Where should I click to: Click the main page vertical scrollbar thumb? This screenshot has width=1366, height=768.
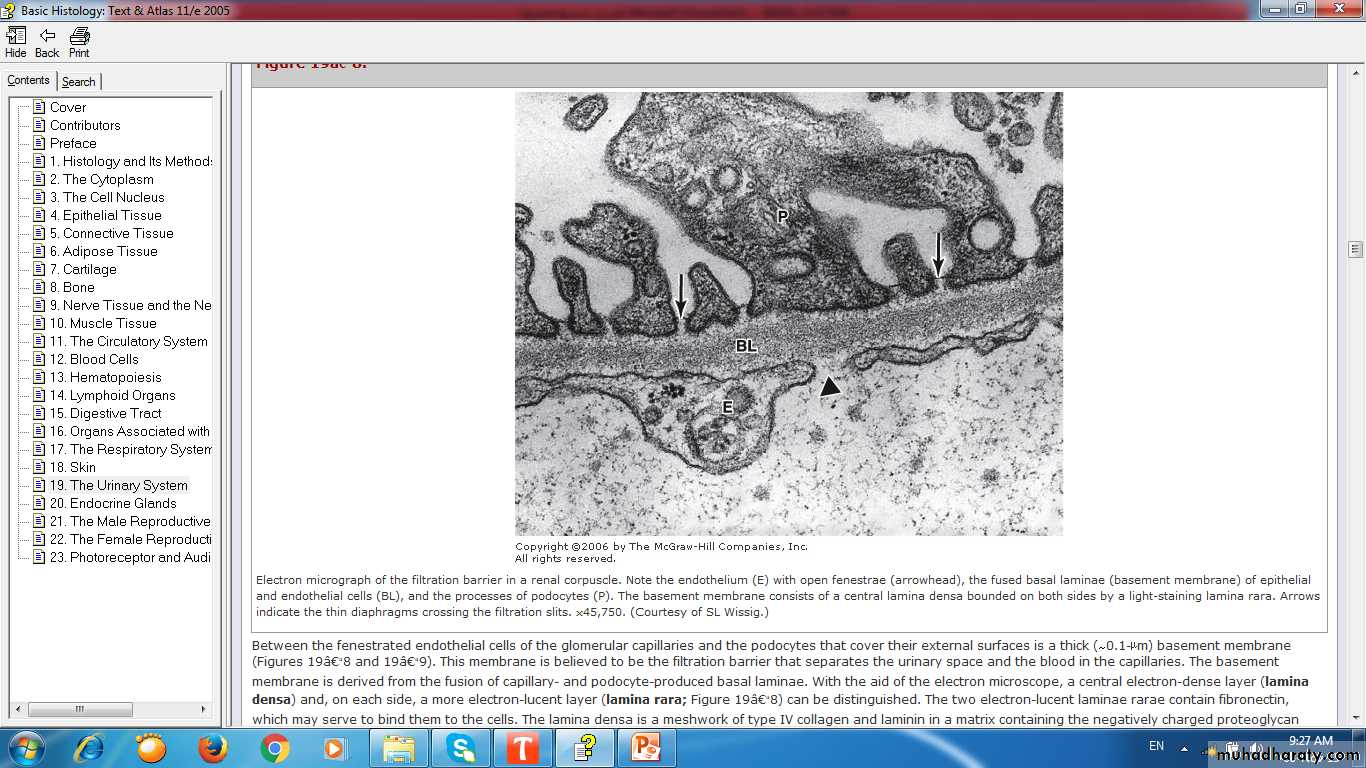tap(1355, 249)
